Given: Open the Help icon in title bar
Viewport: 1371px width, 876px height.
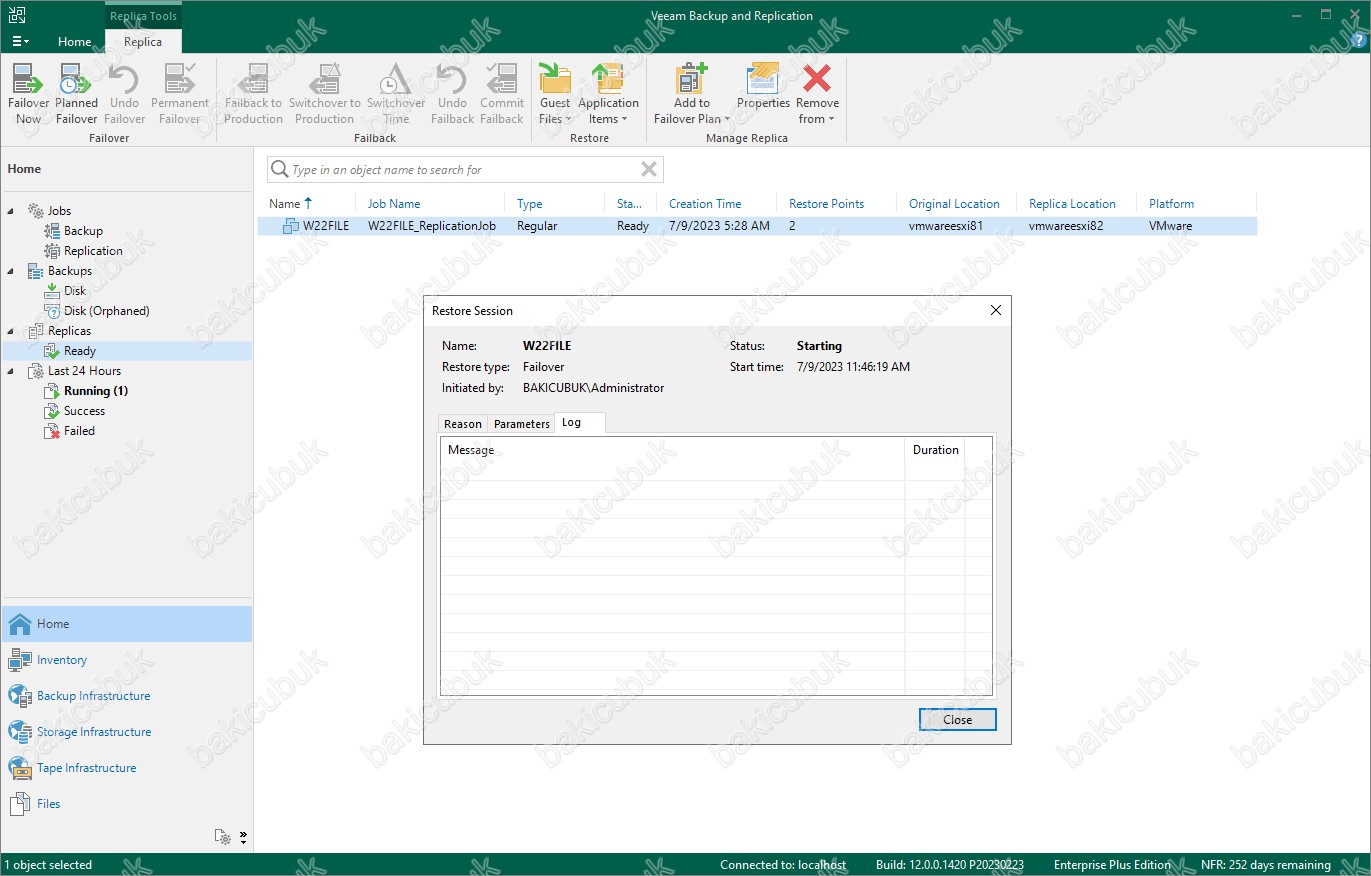Looking at the screenshot, I should pyautogui.click(x=1357, y=41).
